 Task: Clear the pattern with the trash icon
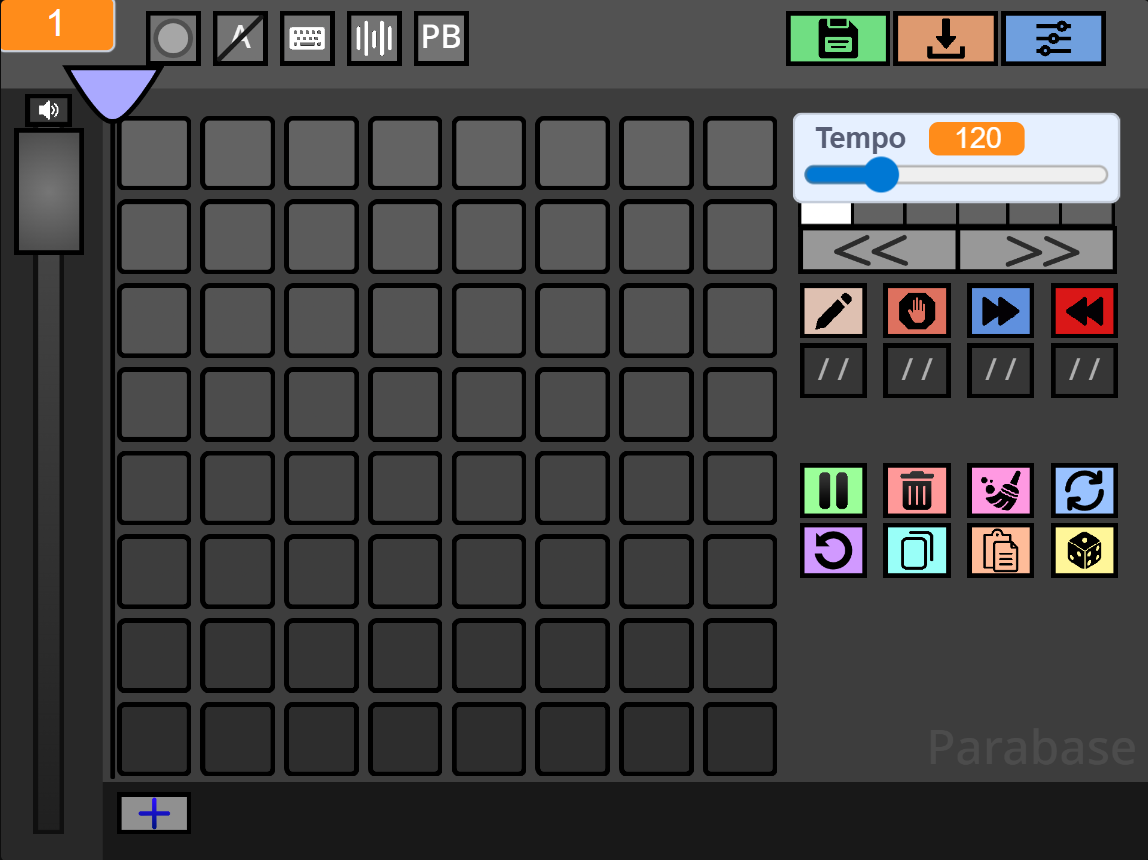point(916,490)
